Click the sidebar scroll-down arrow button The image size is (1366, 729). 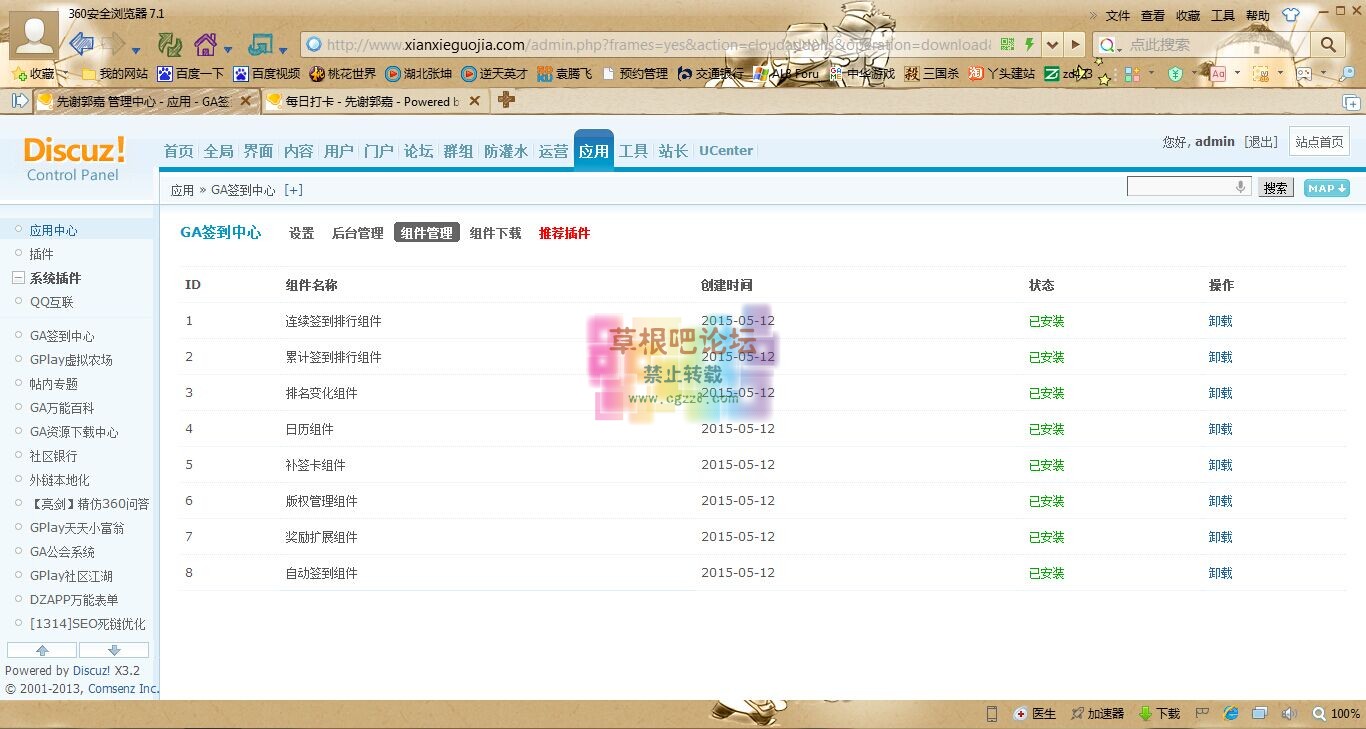click(x=114, y=650)
